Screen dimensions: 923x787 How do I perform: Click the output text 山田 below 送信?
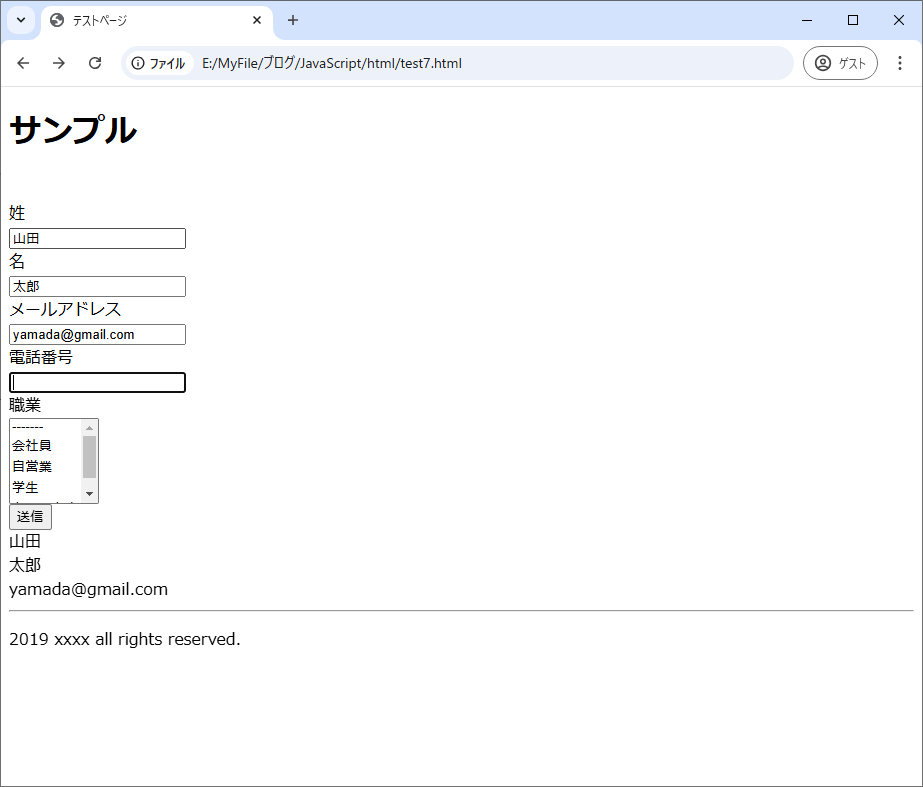(25, 541)
